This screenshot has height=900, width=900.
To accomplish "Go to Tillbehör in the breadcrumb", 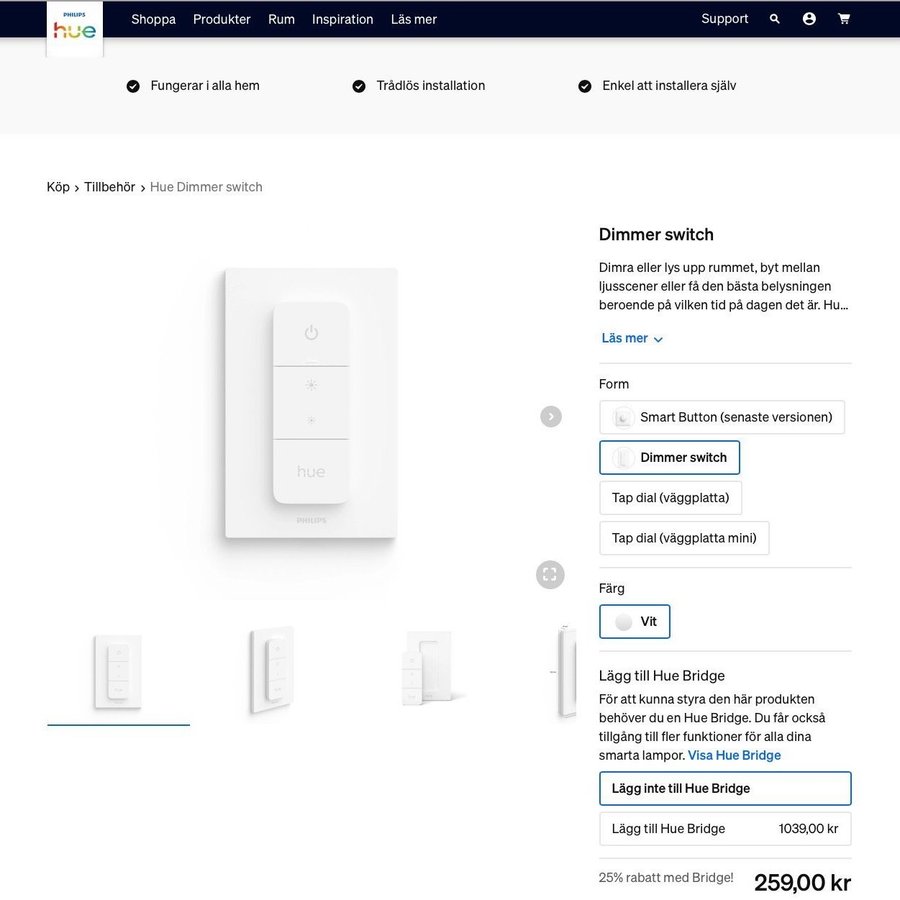I will (x=109, y=187).
